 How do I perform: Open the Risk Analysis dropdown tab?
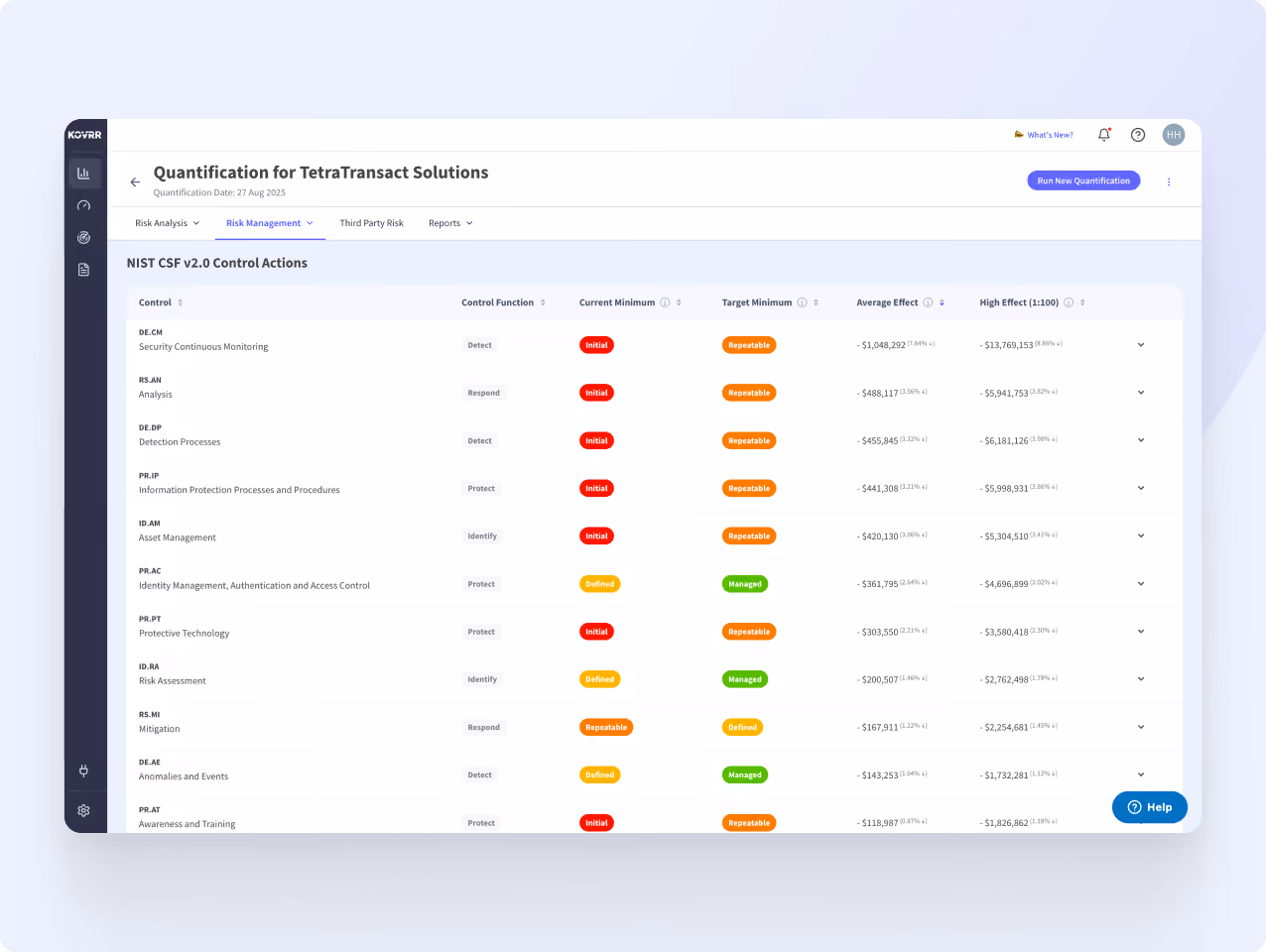pyautogui.click(x=168, y=223)
